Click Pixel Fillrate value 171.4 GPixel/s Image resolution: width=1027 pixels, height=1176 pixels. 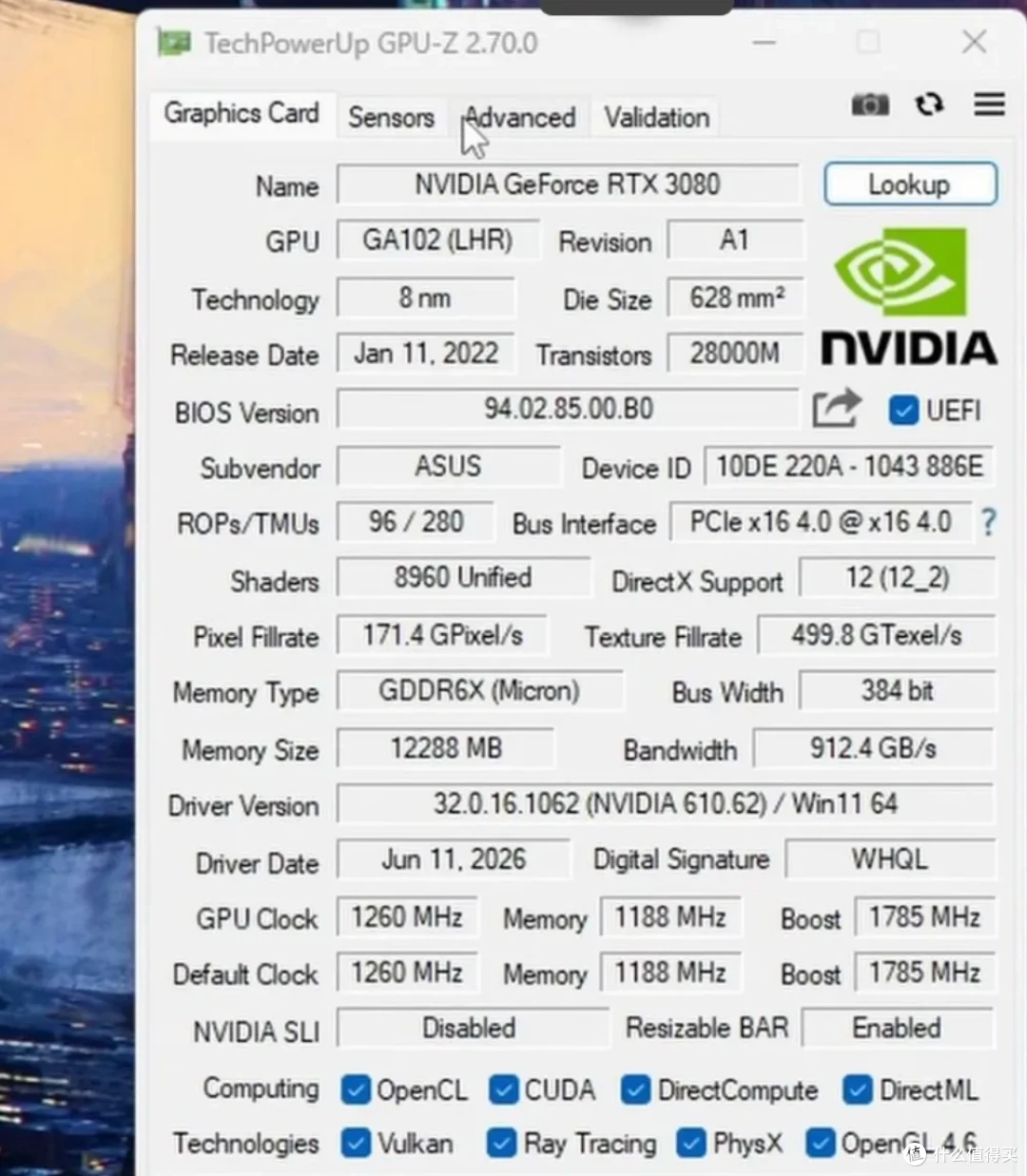[442, 634]
